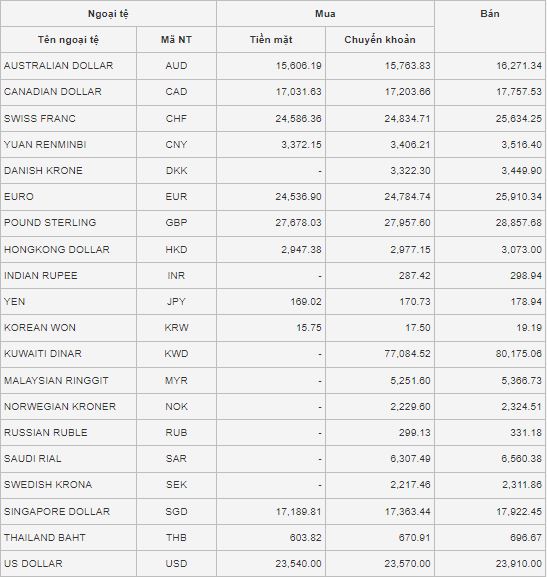547x577 pixels.
Task: Click the SWISS FRANC cash rate 24,586.36
Action: [298, 118]
